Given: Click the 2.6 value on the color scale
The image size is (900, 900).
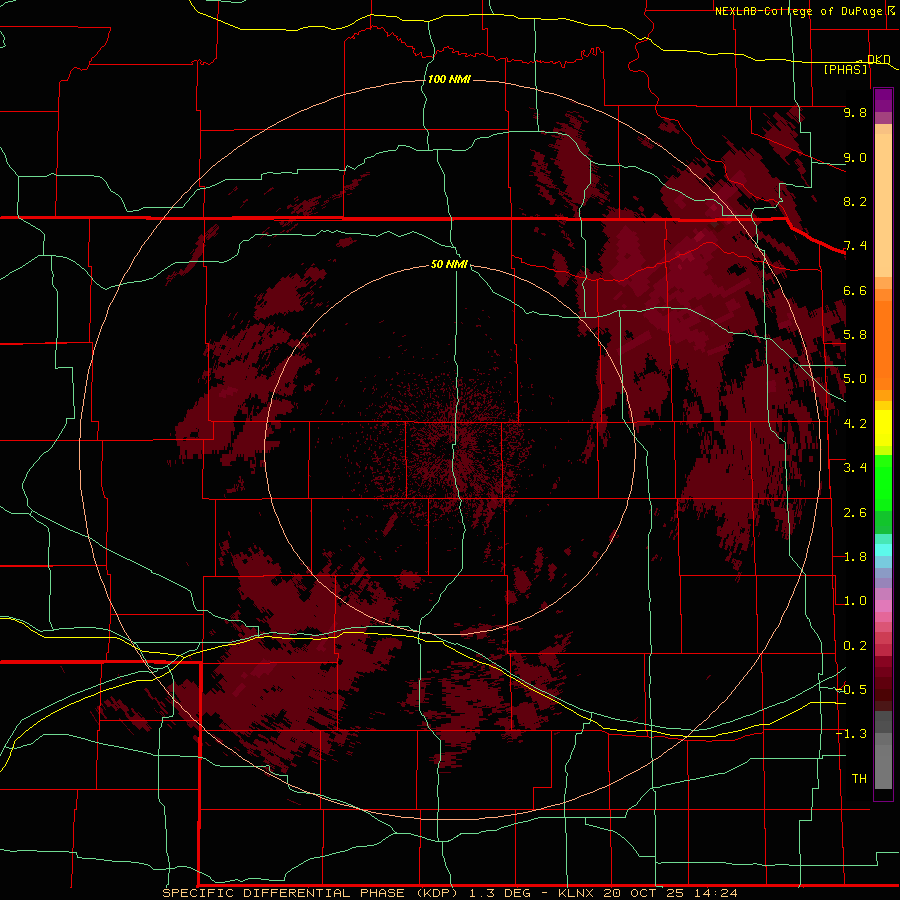Looking at the screenshot, I should pyautogui.click(x=855, y=512).
